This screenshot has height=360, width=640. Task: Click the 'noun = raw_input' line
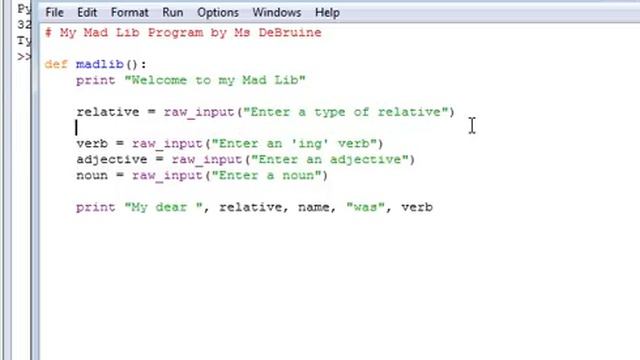(202, 176)
